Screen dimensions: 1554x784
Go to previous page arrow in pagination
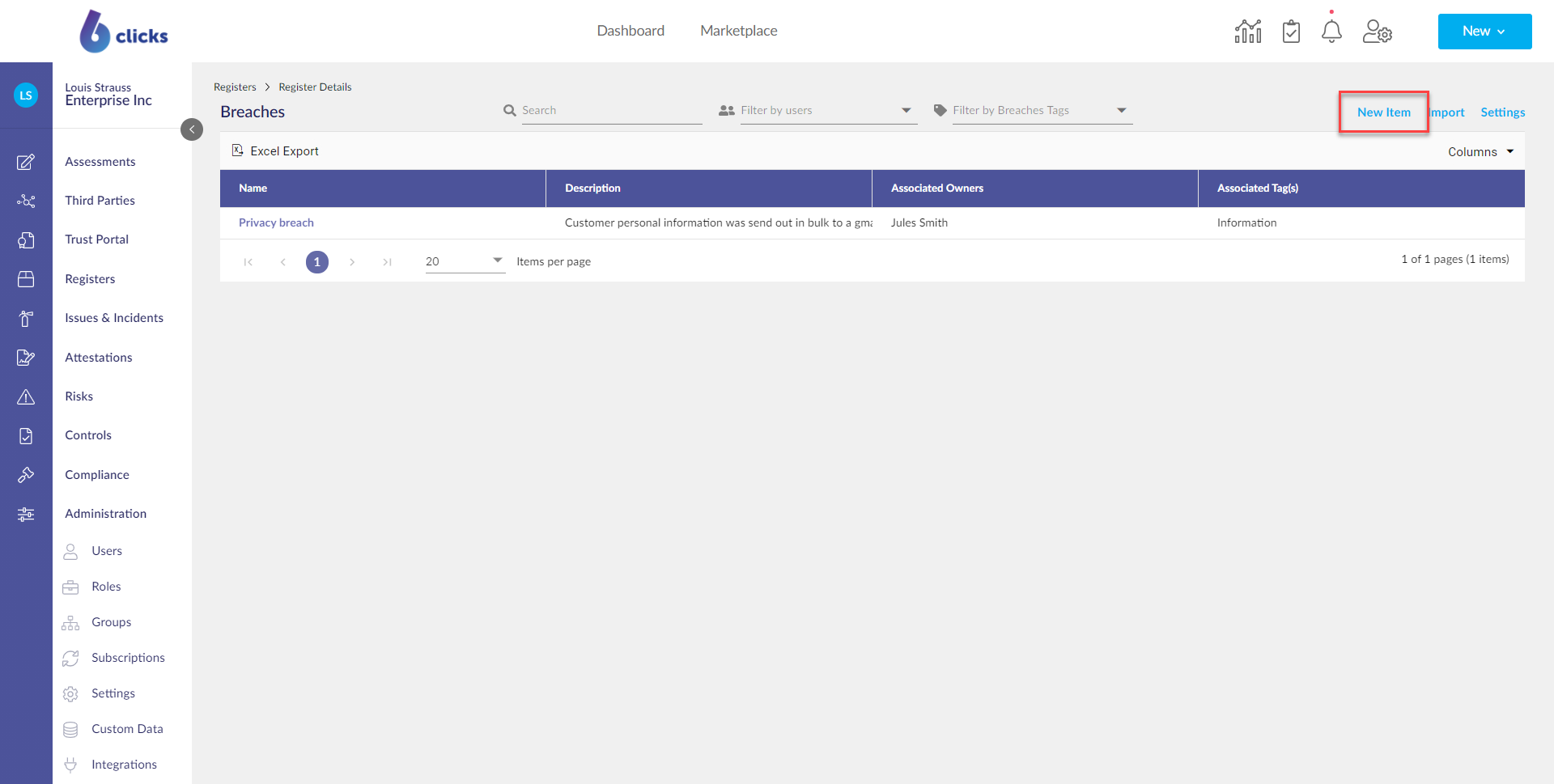point(282,262)
